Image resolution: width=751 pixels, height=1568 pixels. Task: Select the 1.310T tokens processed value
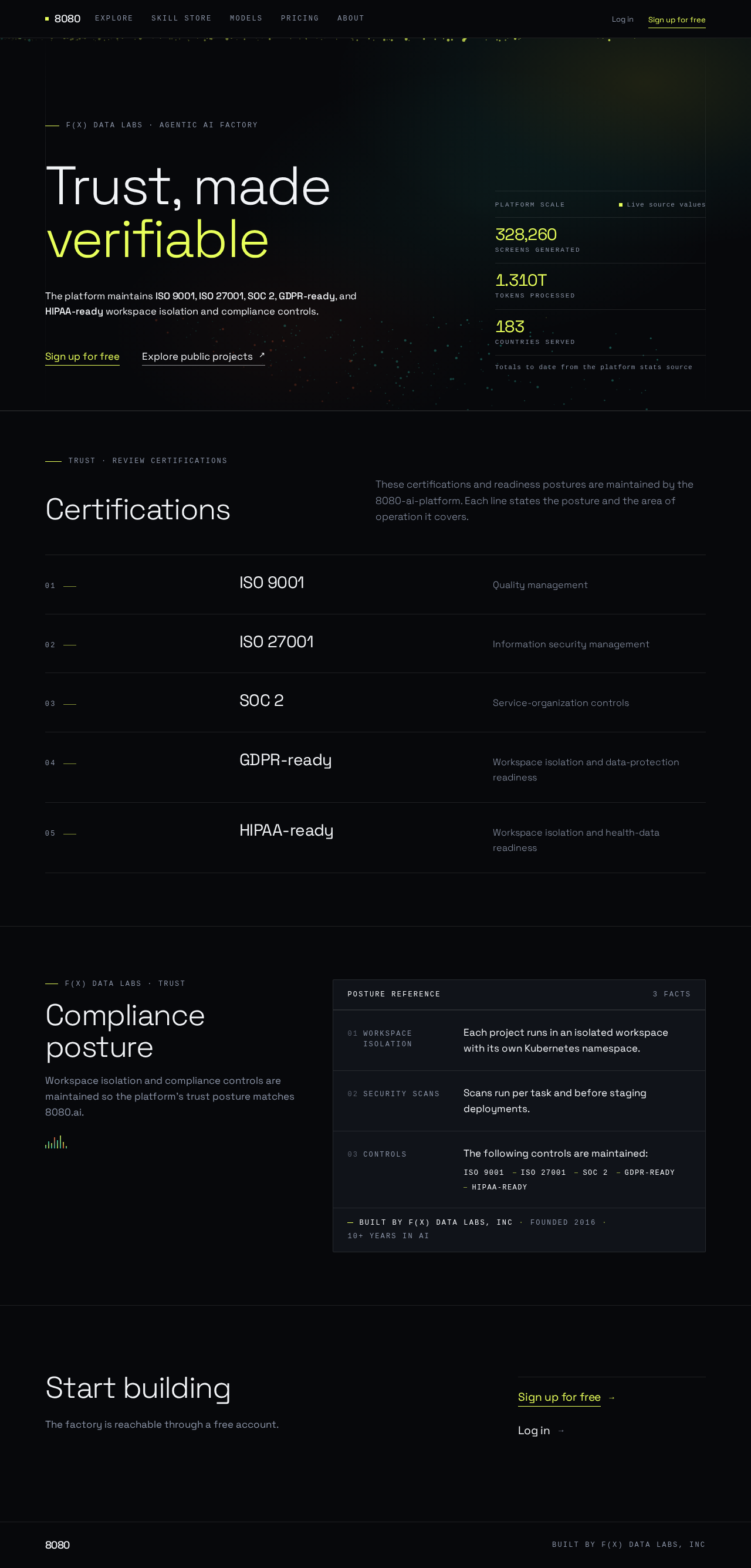click(521, 280)
